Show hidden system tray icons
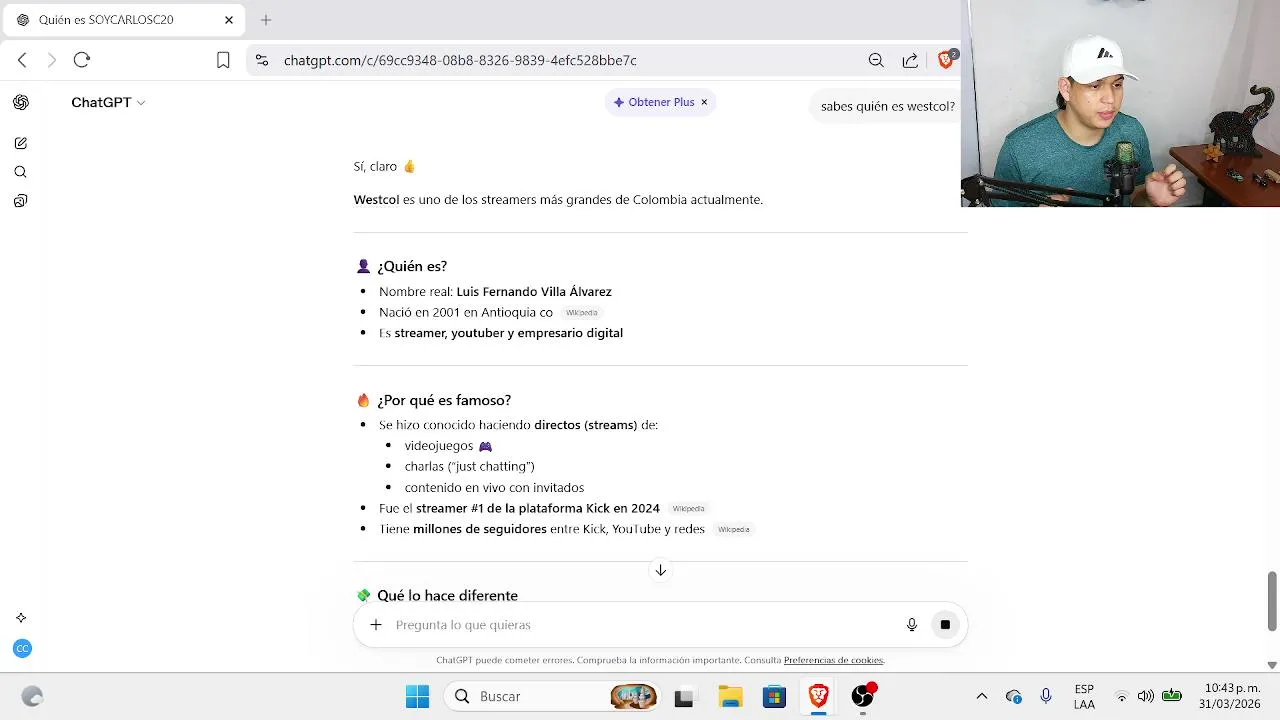The width and height of the screenshot is (1280, 720). coord(982,696)
